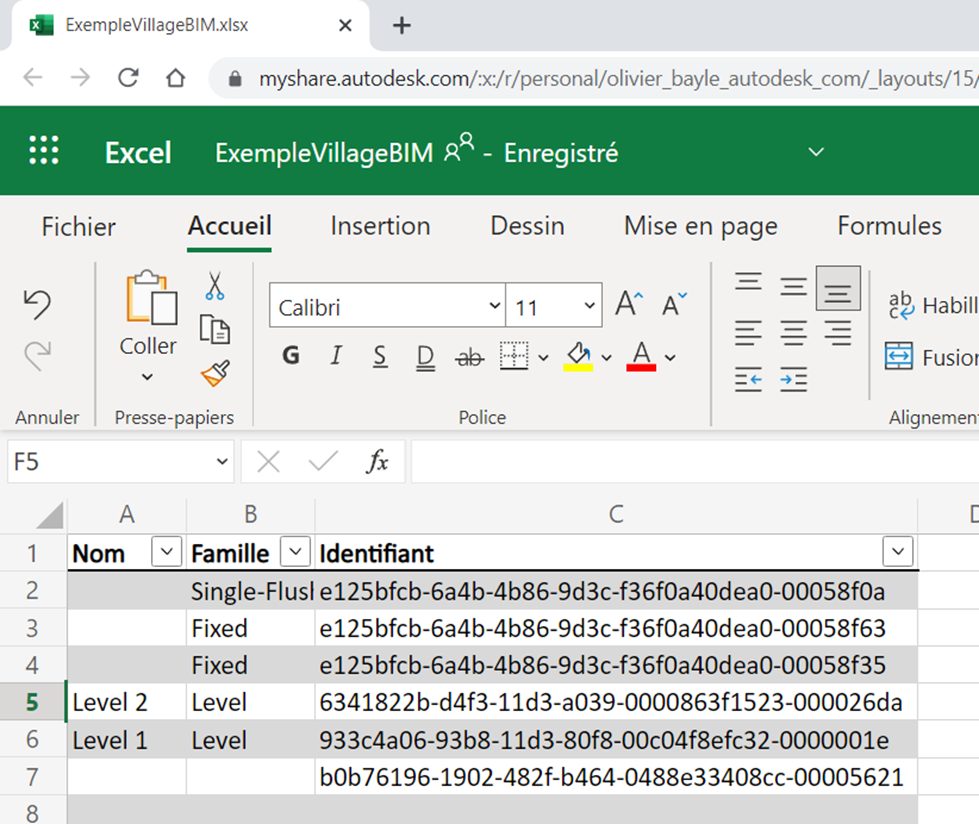Click the merge cells Fusionner icon
The width and height of the screenshot is (979, 824).
(x=899, y=356)
